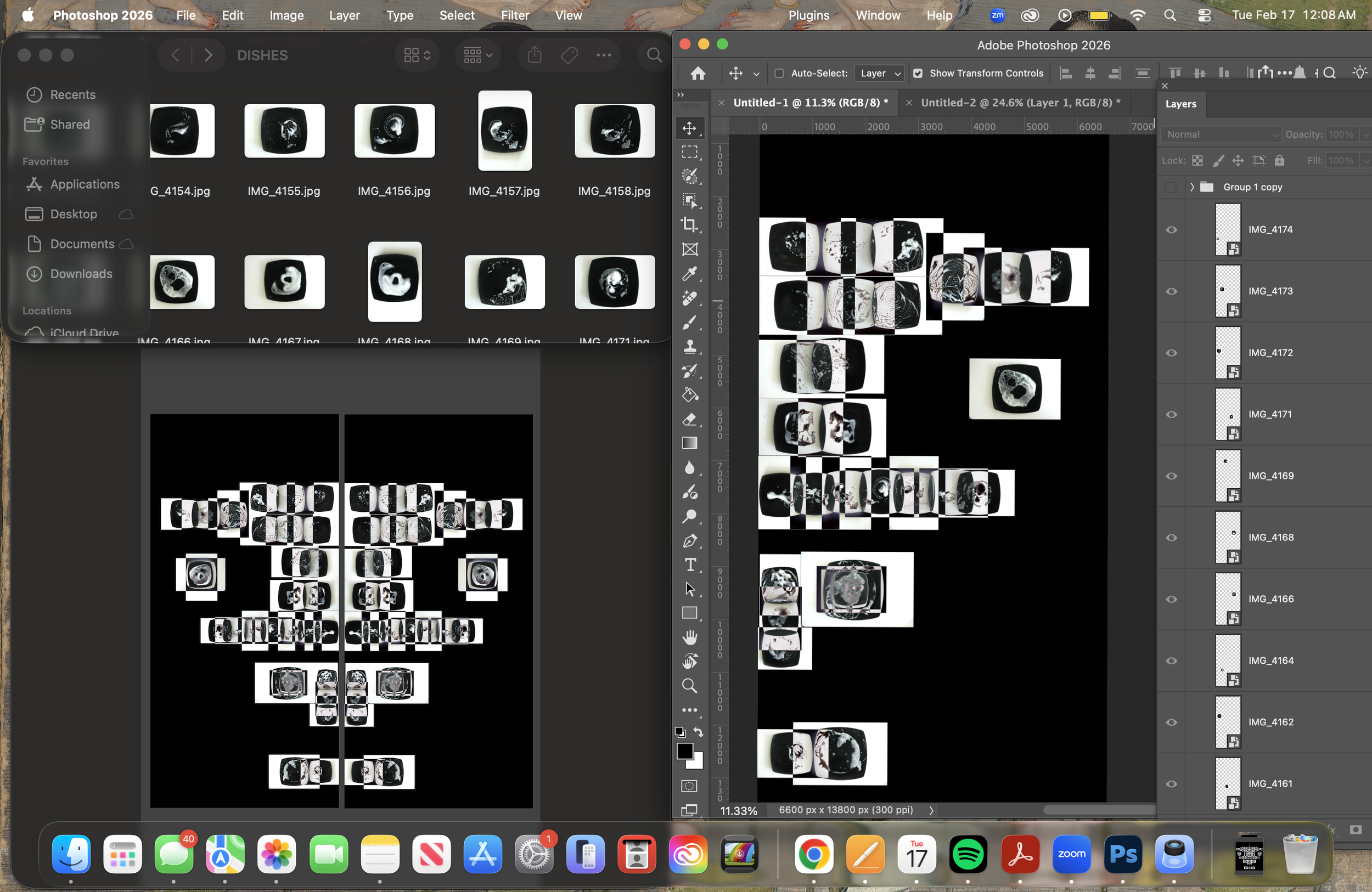Screen dimensions: 1372x892
Task: Select the Paint Bucket tool
Action: click(x=689, y=395)
